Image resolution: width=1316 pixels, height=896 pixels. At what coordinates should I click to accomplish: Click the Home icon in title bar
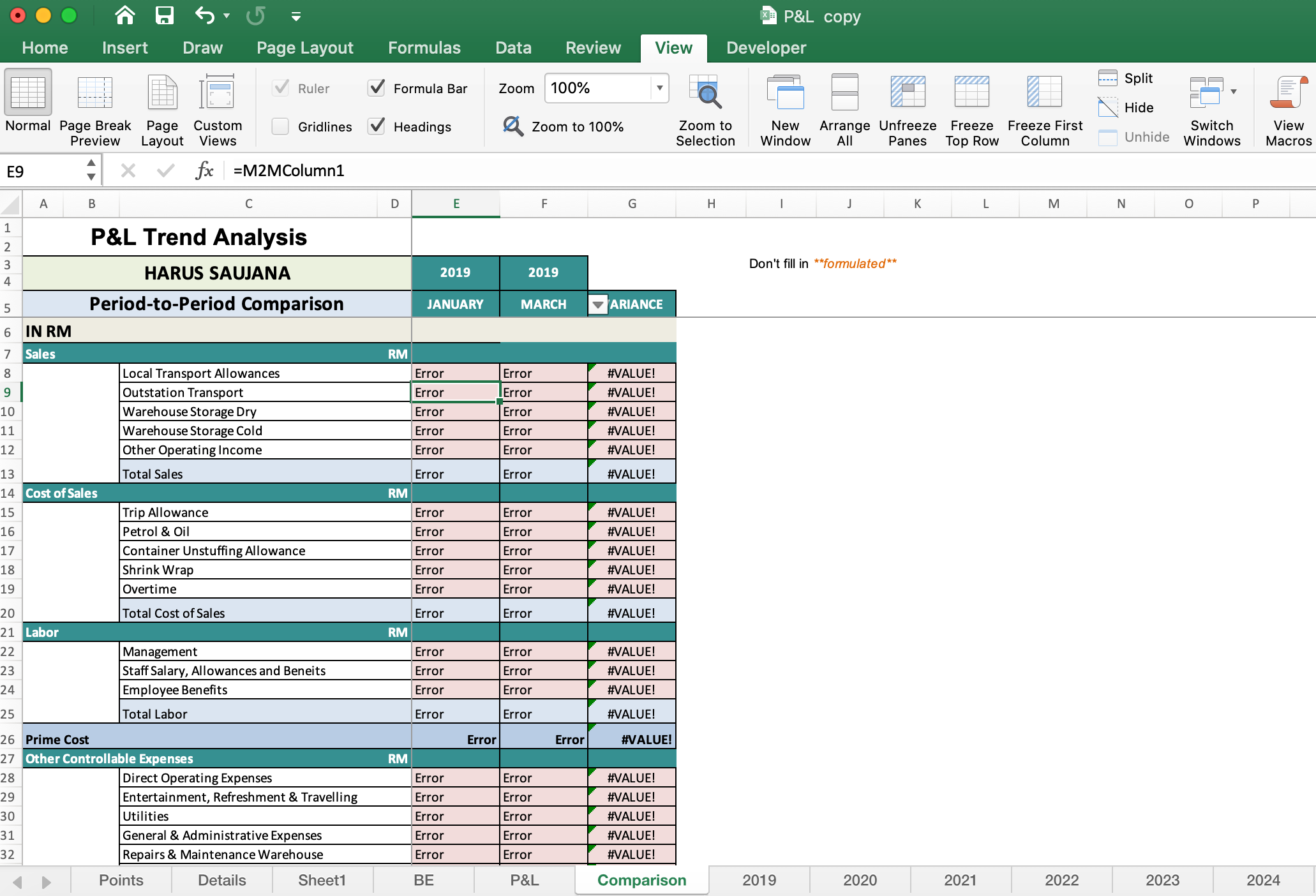[125, 15]
